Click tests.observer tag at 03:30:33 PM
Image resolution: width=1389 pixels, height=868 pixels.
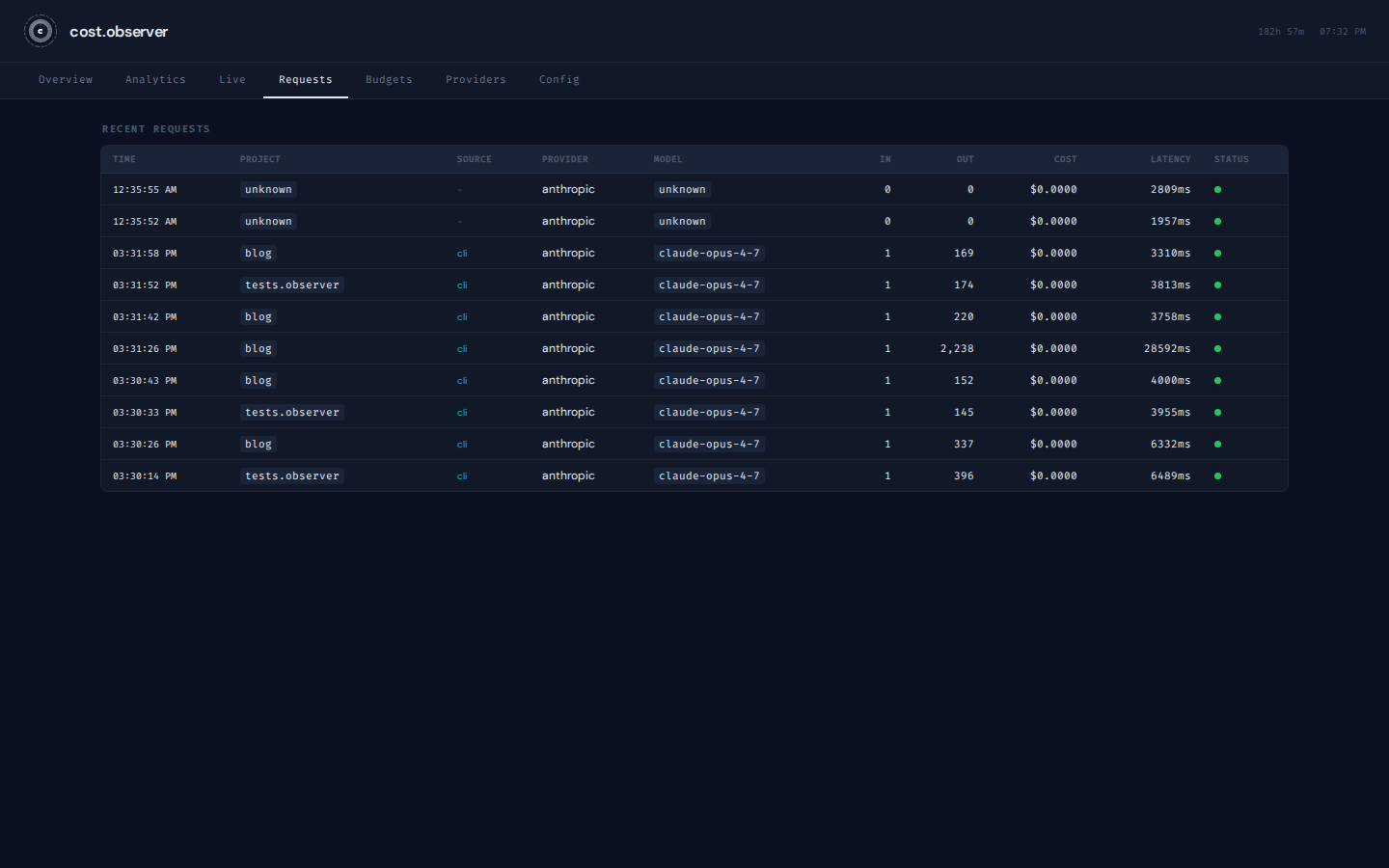pos(292,413)
